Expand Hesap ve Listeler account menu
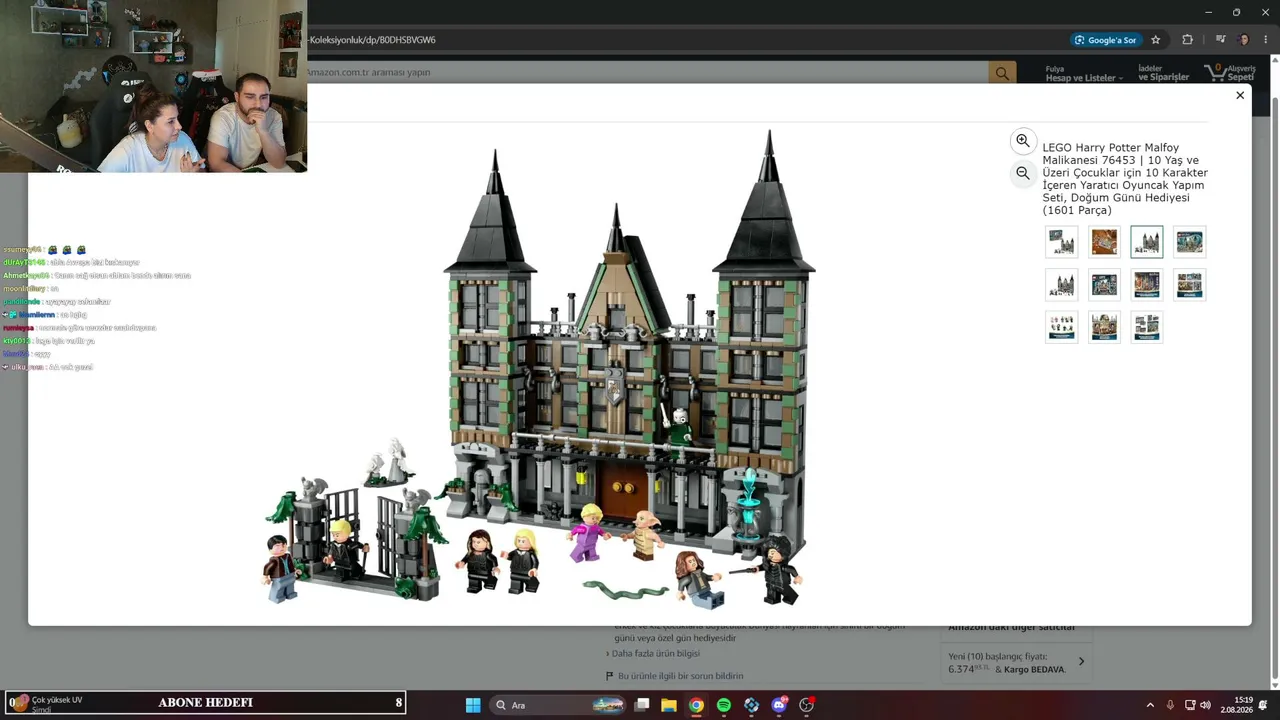The image size is (1280, 720). click(x=1084, y=73)
